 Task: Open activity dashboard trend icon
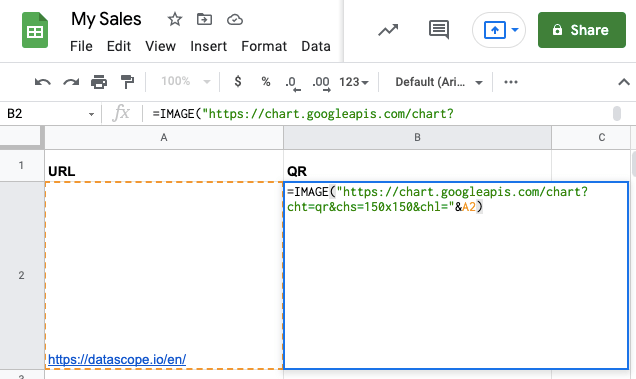pyautogui.click(x=388, y=30)
